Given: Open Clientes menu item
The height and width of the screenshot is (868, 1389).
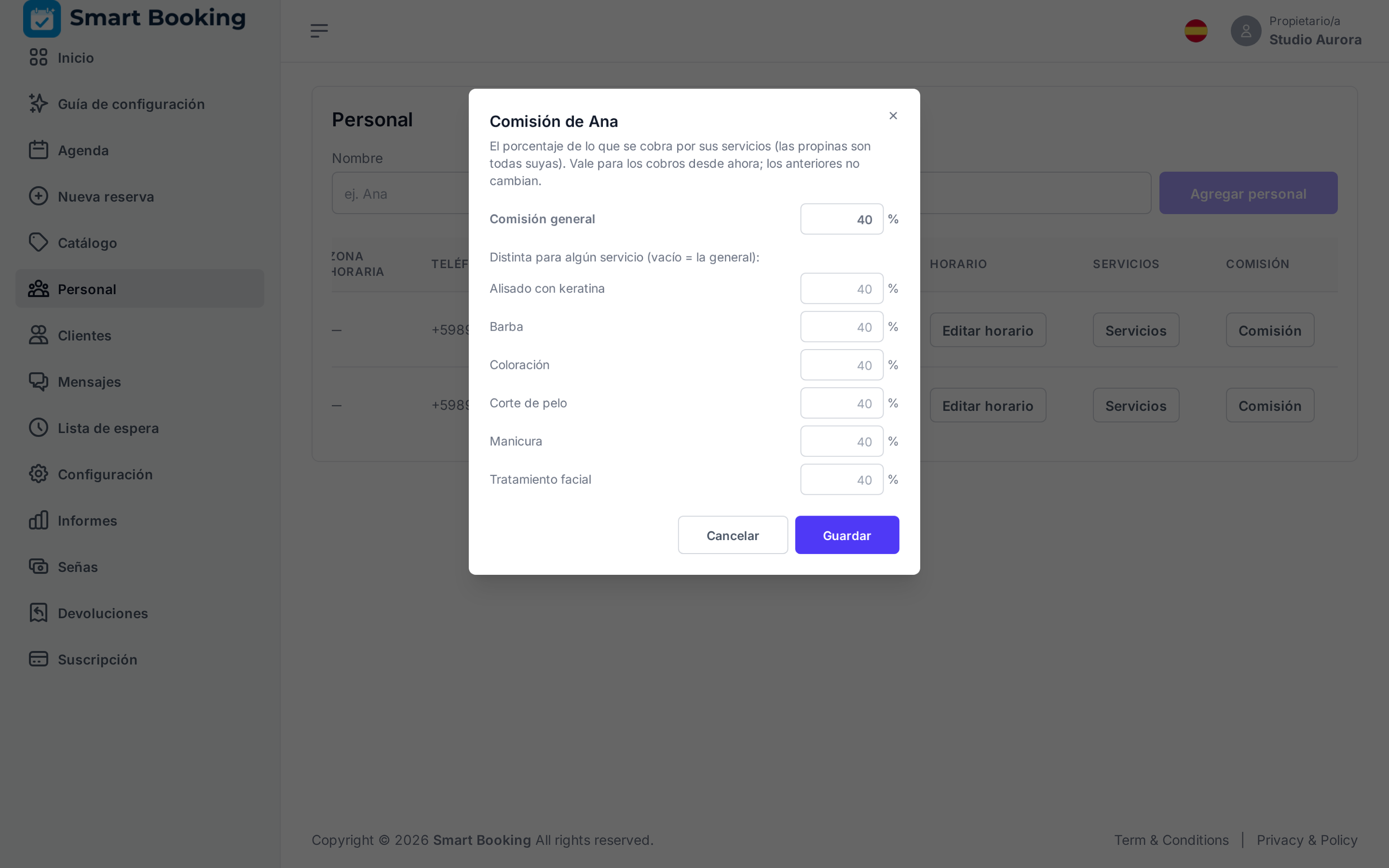Looking at the screenshot, I should coord(139,335).
